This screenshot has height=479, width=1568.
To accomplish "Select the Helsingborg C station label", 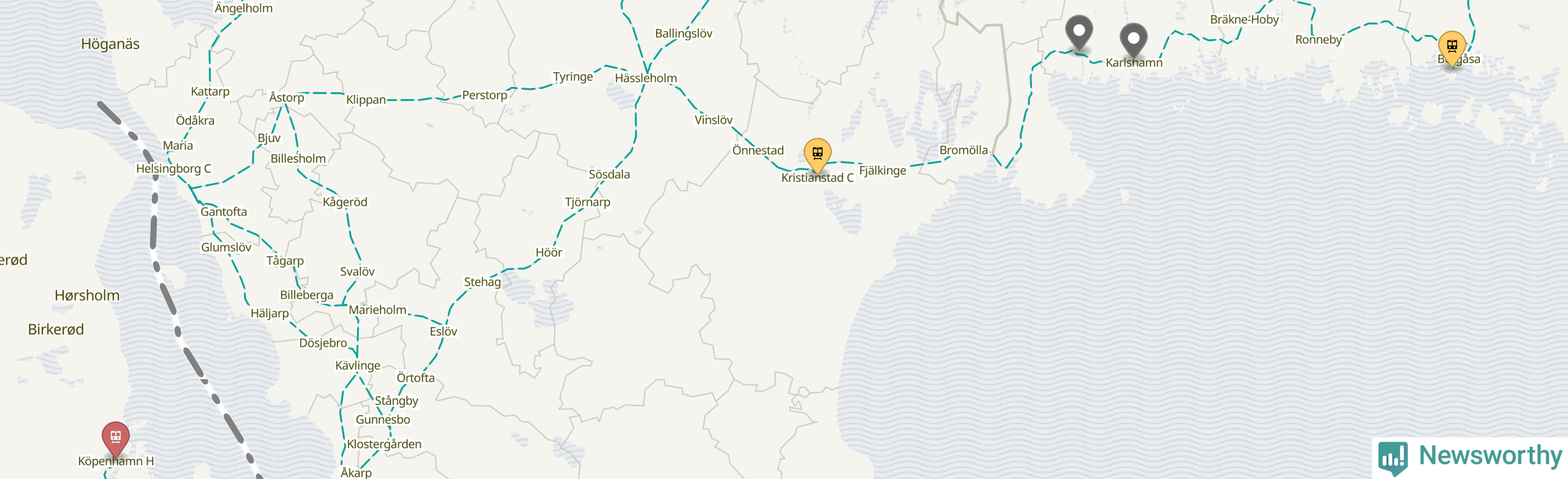I will (x=173, y=168).
